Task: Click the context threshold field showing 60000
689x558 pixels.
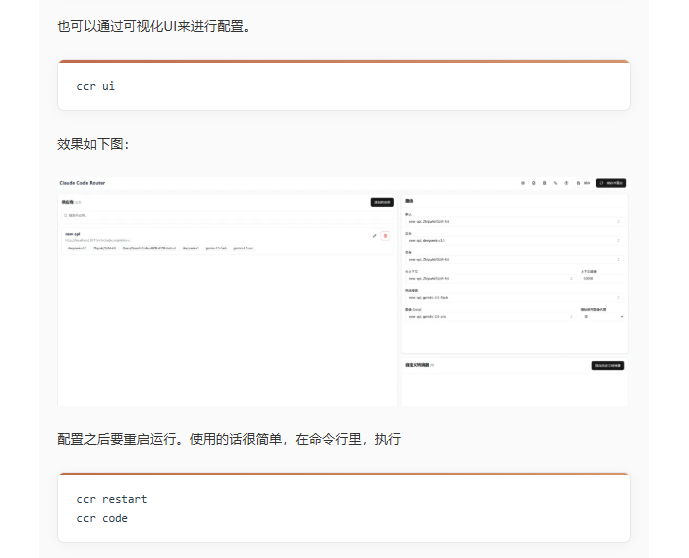Action: pyautogui.click(x=602, y=279)
